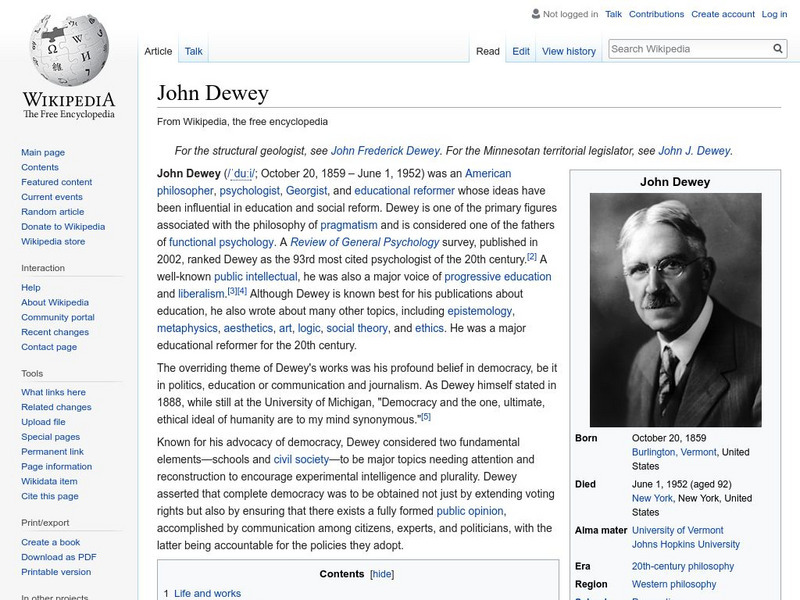Open the Contact page link
The width and height of the screenshot is (800, 600).
click(49, 346)
